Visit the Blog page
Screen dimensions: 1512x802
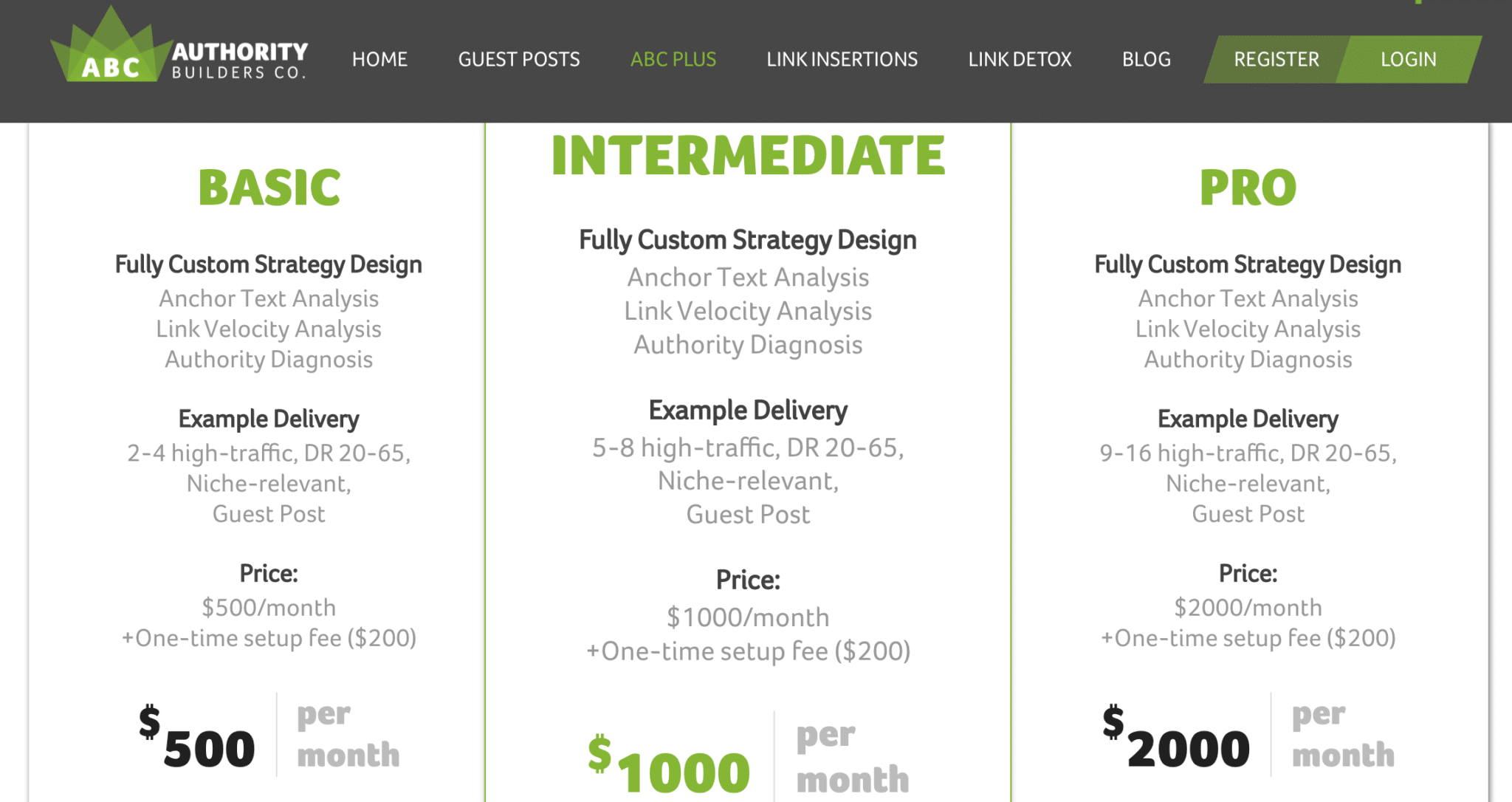[1147, 59]
